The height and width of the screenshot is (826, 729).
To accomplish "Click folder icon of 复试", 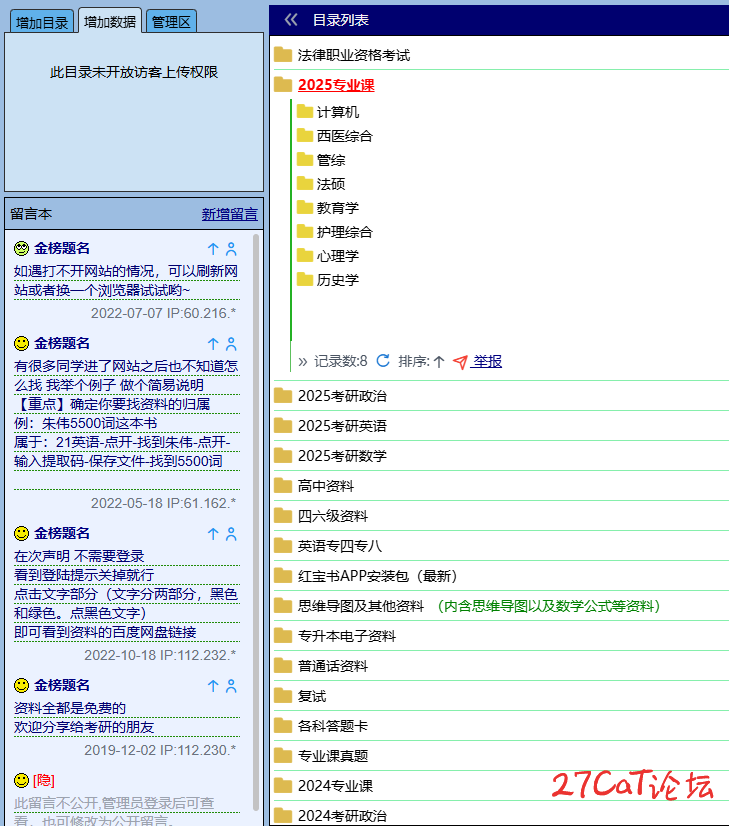I will [x=283, y=696].
